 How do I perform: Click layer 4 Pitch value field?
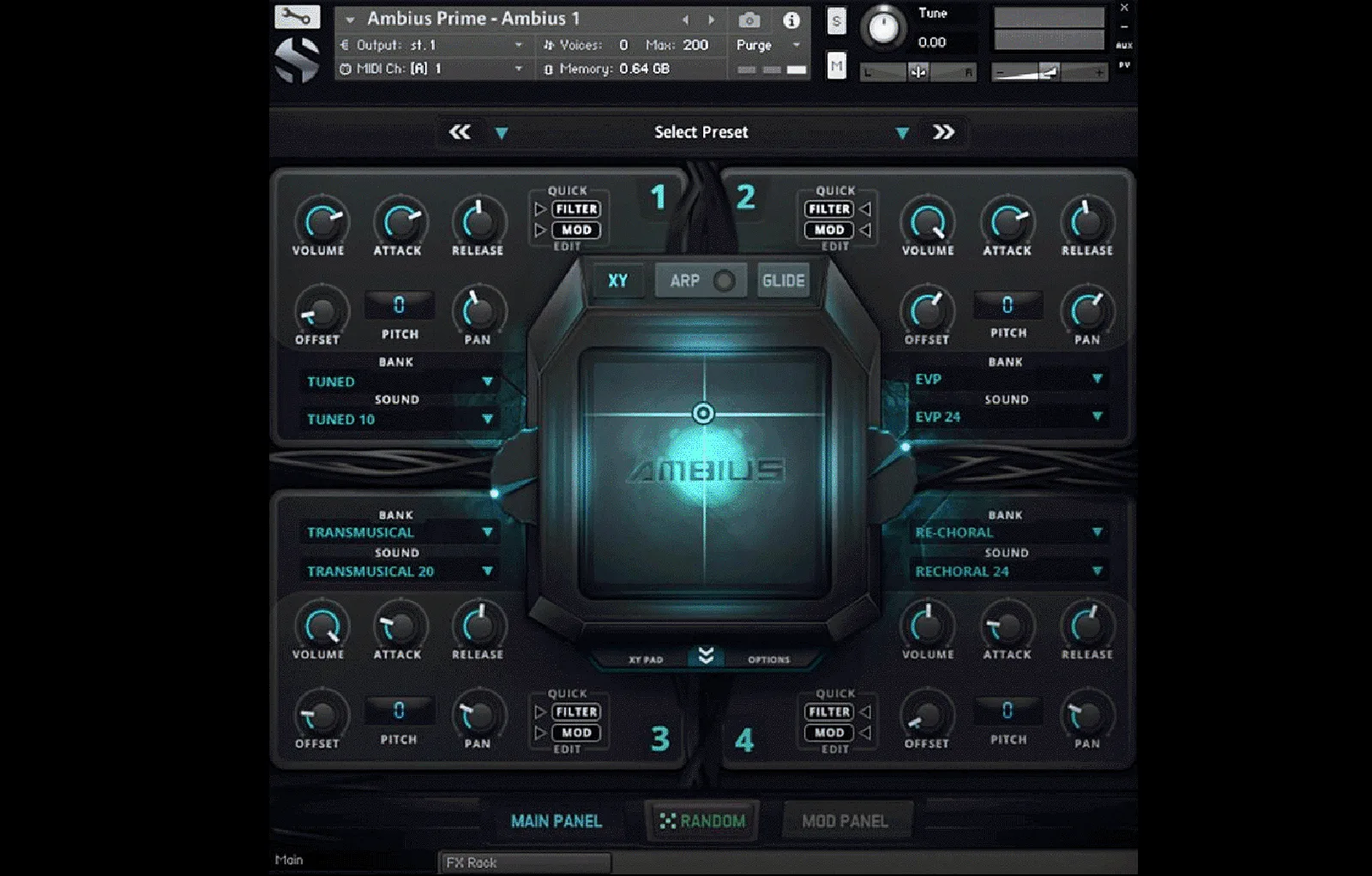1008,711
